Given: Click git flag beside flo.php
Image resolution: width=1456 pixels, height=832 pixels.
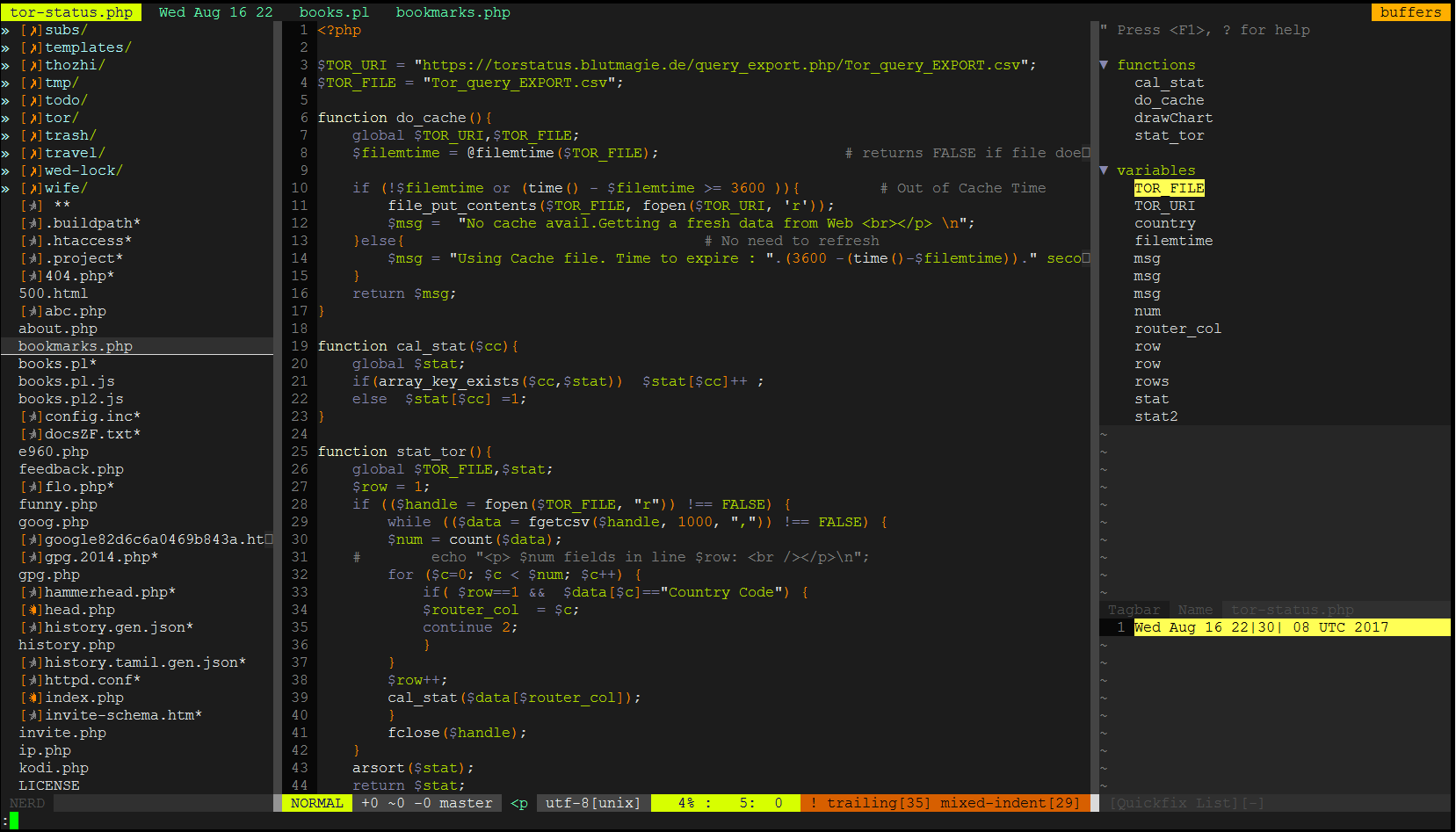Looking at the screenshot, I should 32,487.
